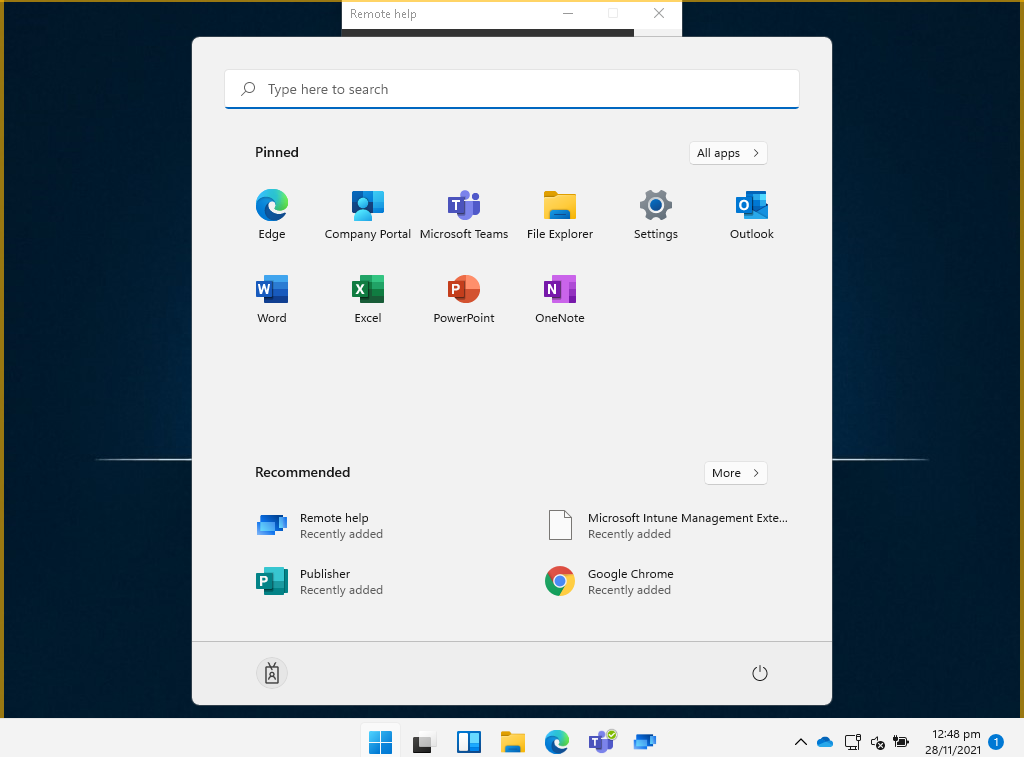Open Edge from pinned apps
1024x757 pixels.
point(272,215)
